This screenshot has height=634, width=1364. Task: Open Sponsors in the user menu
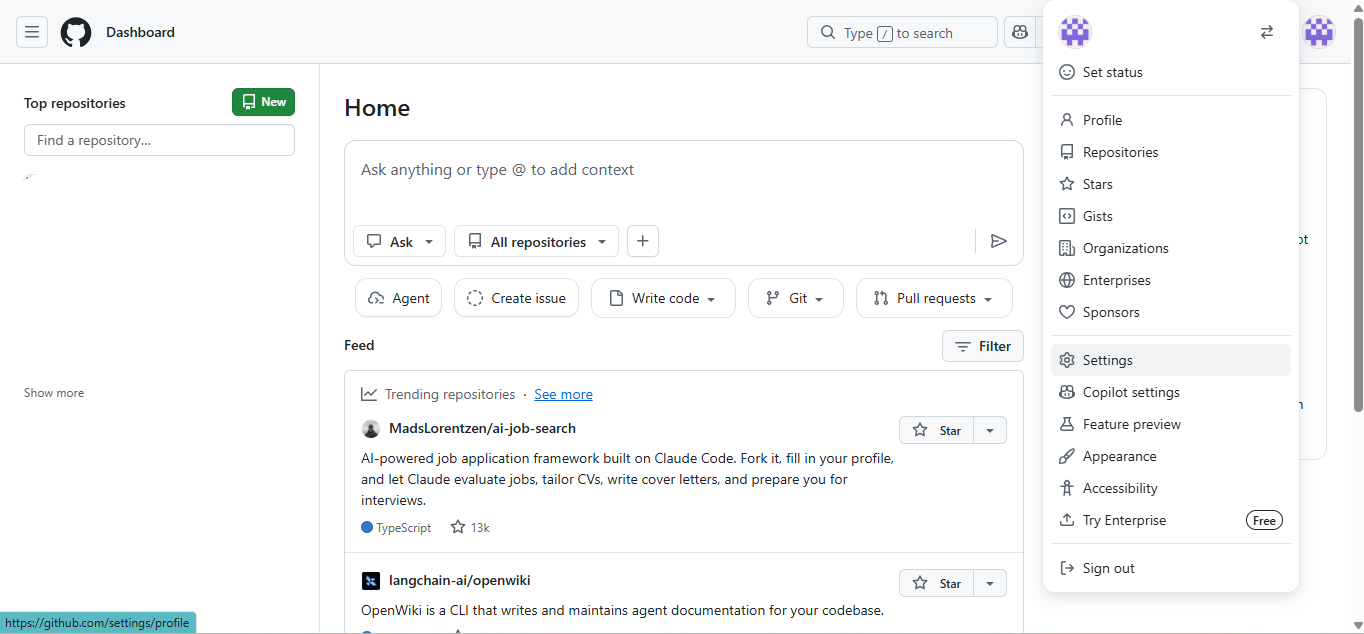pyautogui.click(x=1171, y=312)
